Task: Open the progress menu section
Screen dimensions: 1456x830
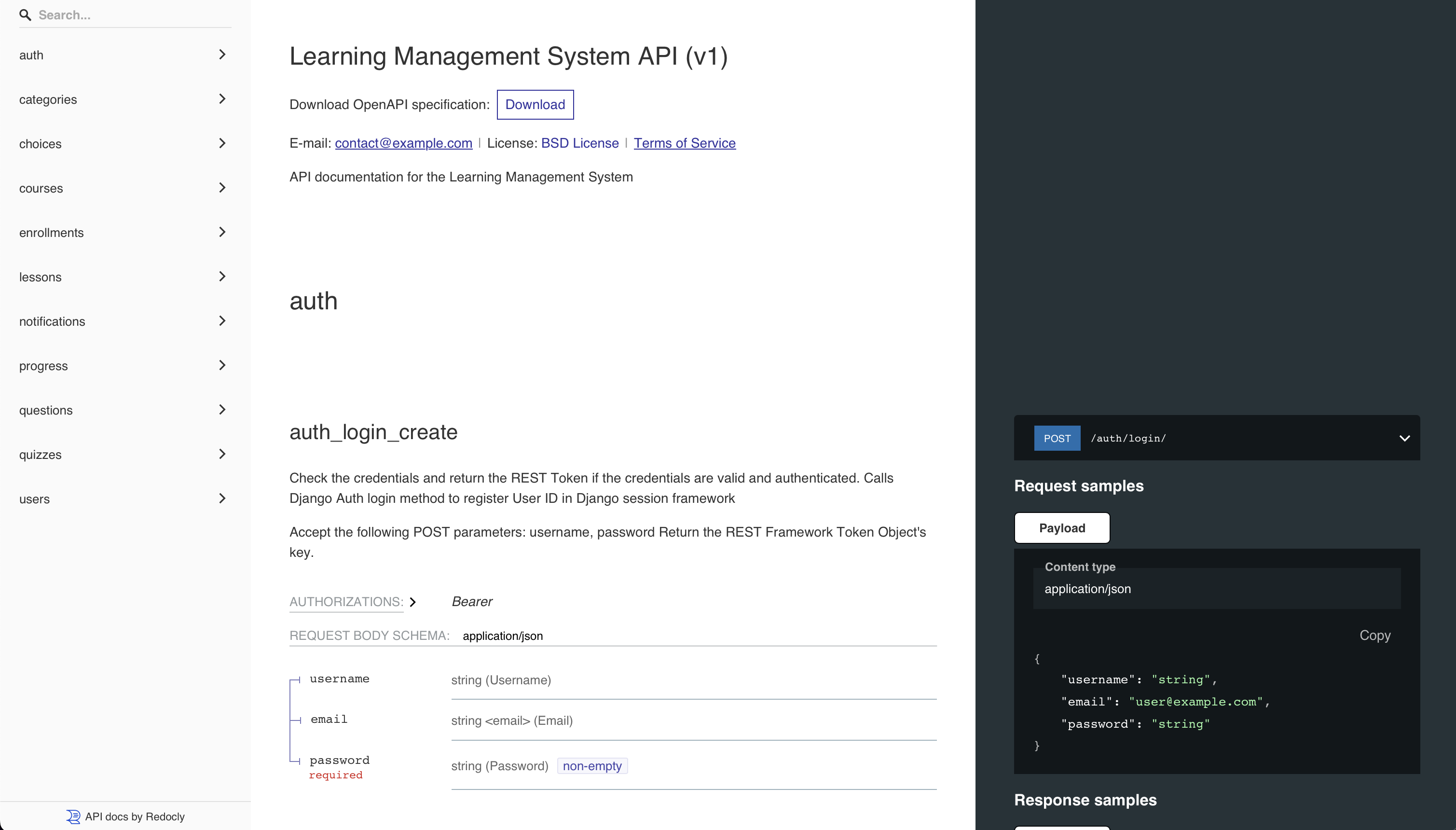Action: point(125,365)
